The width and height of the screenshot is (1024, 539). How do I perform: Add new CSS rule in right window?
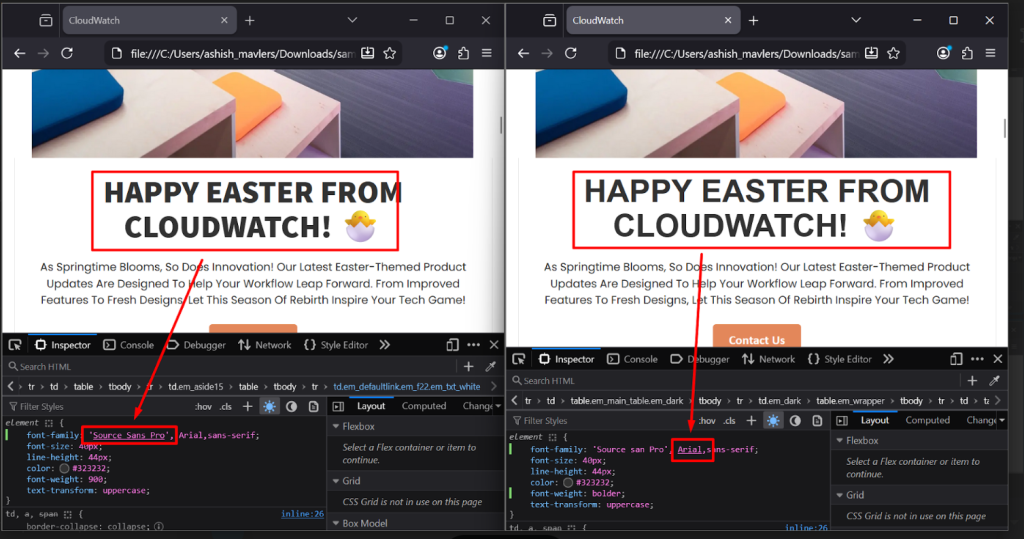pos(751,421)
